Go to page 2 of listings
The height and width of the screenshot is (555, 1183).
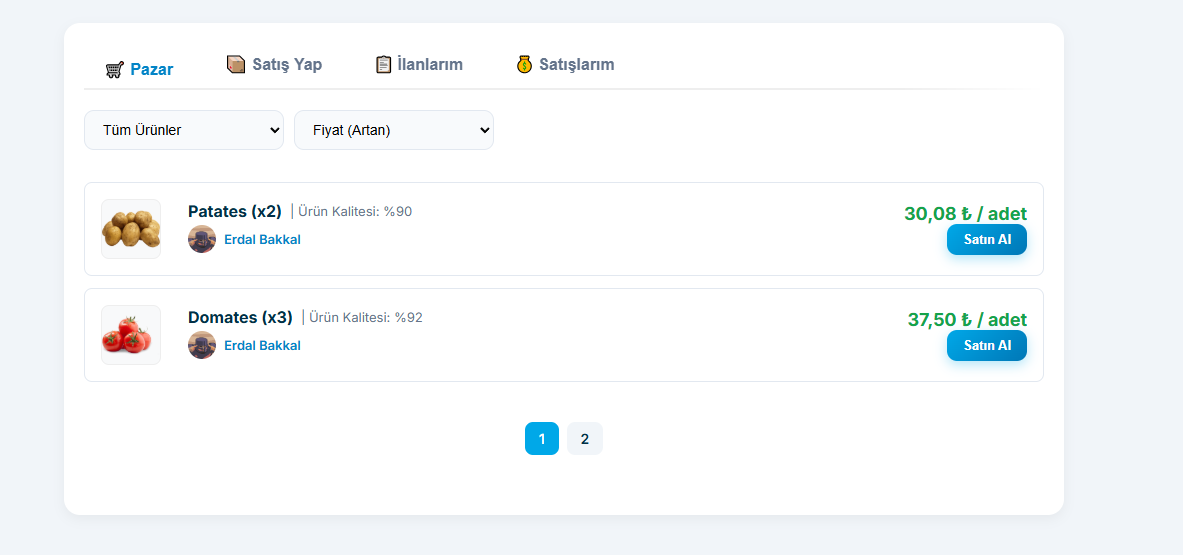585,438
